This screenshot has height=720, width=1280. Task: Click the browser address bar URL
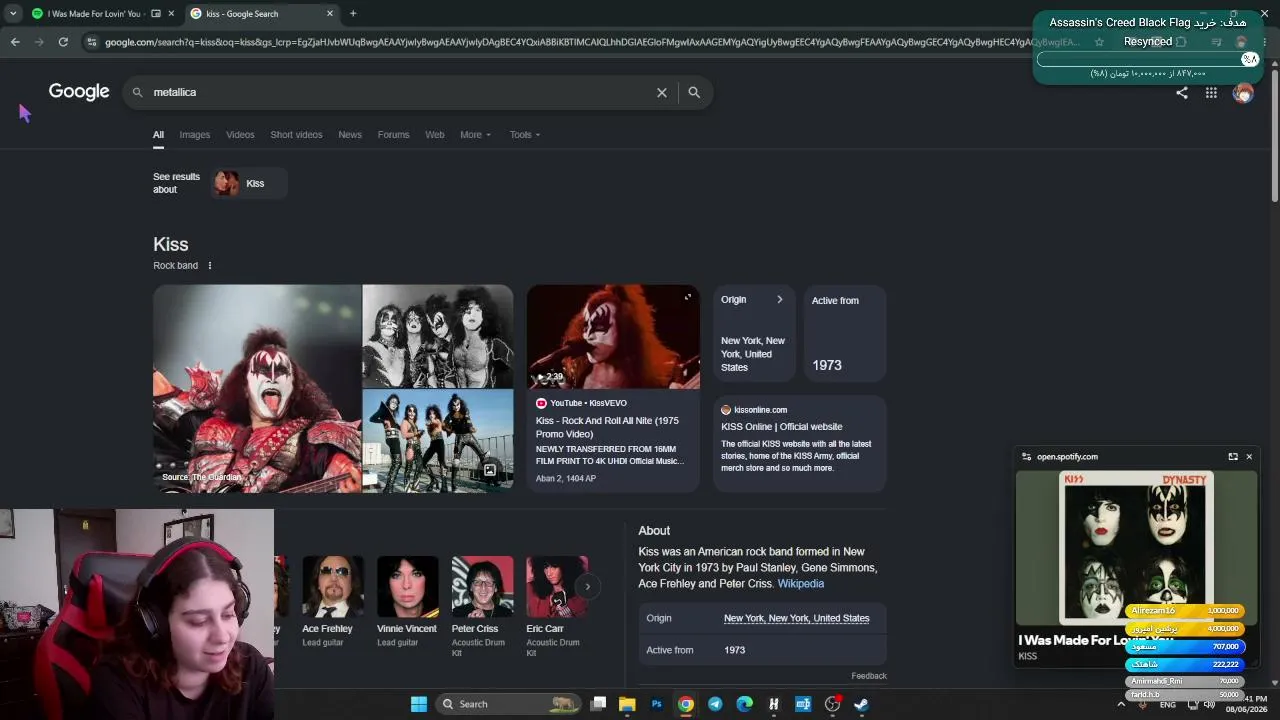[590, 42]
